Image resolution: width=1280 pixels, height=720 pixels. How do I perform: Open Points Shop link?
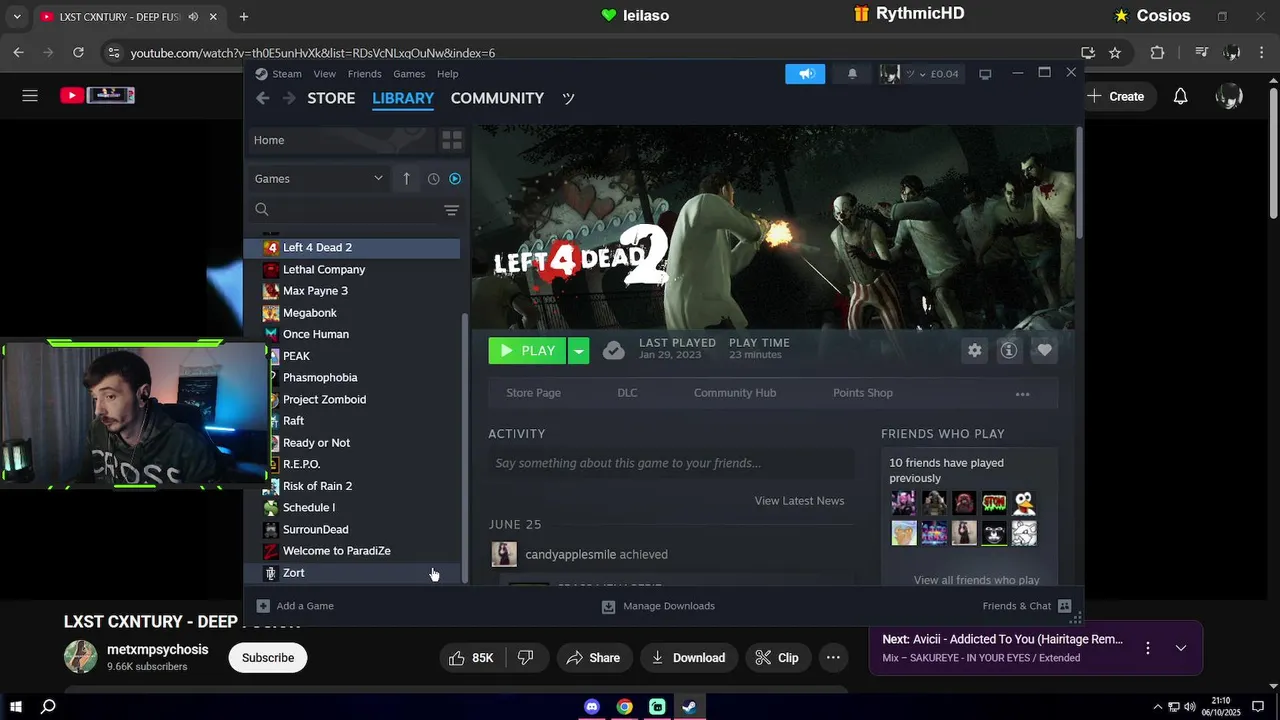(x=863, y=393)
